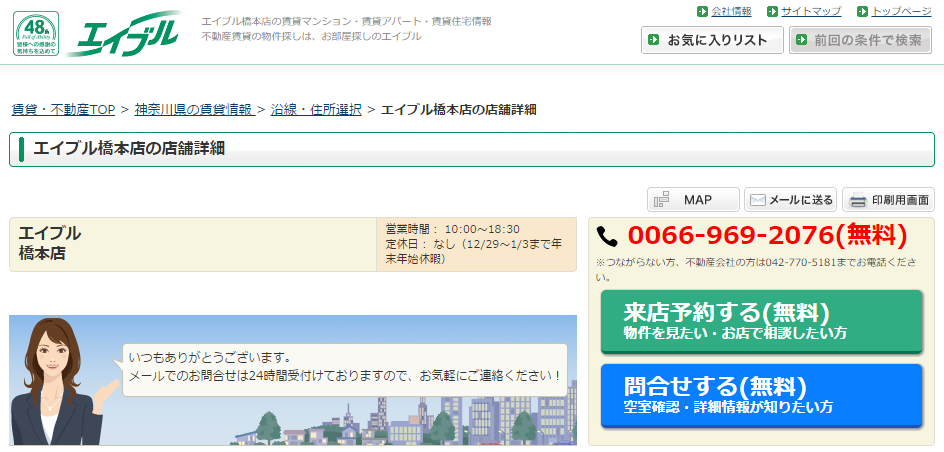Click the green arrow icon beside 会社情報
Viewport: 944px width, 452px height.
coord(702,11)
